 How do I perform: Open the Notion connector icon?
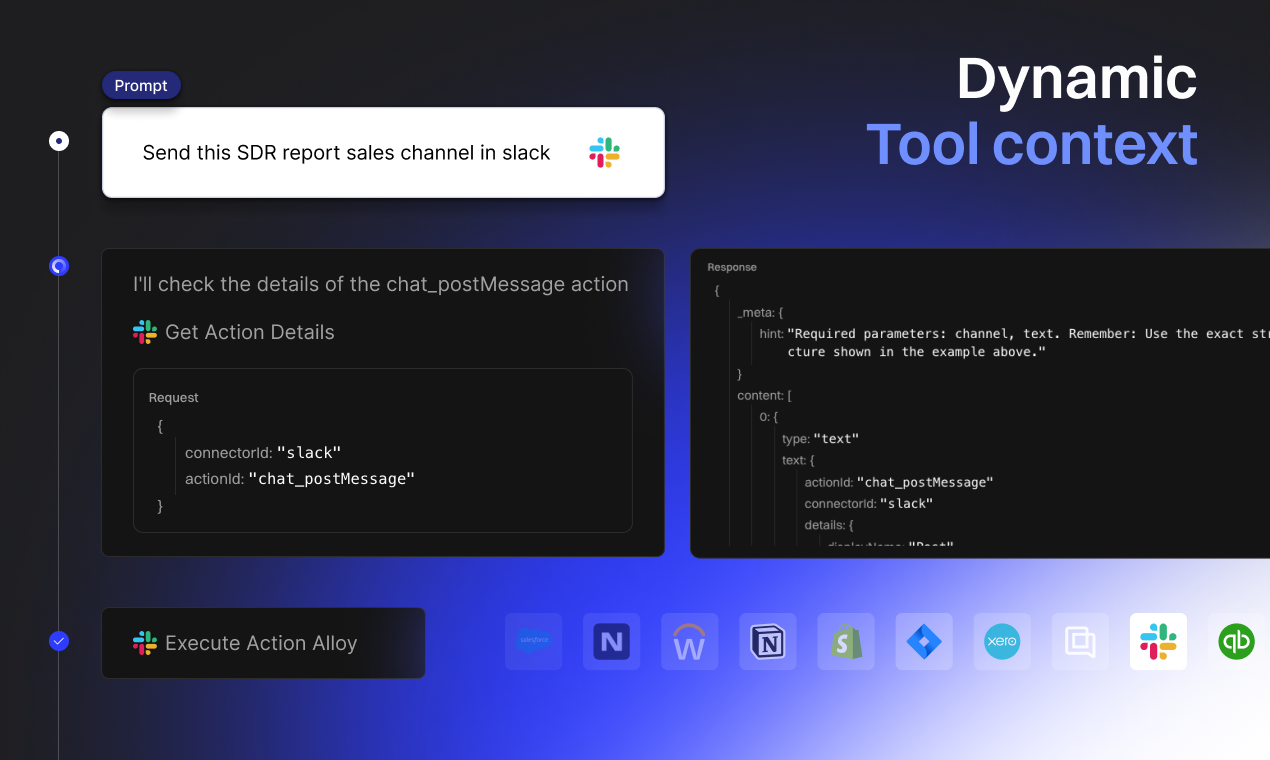click(767, 642)
